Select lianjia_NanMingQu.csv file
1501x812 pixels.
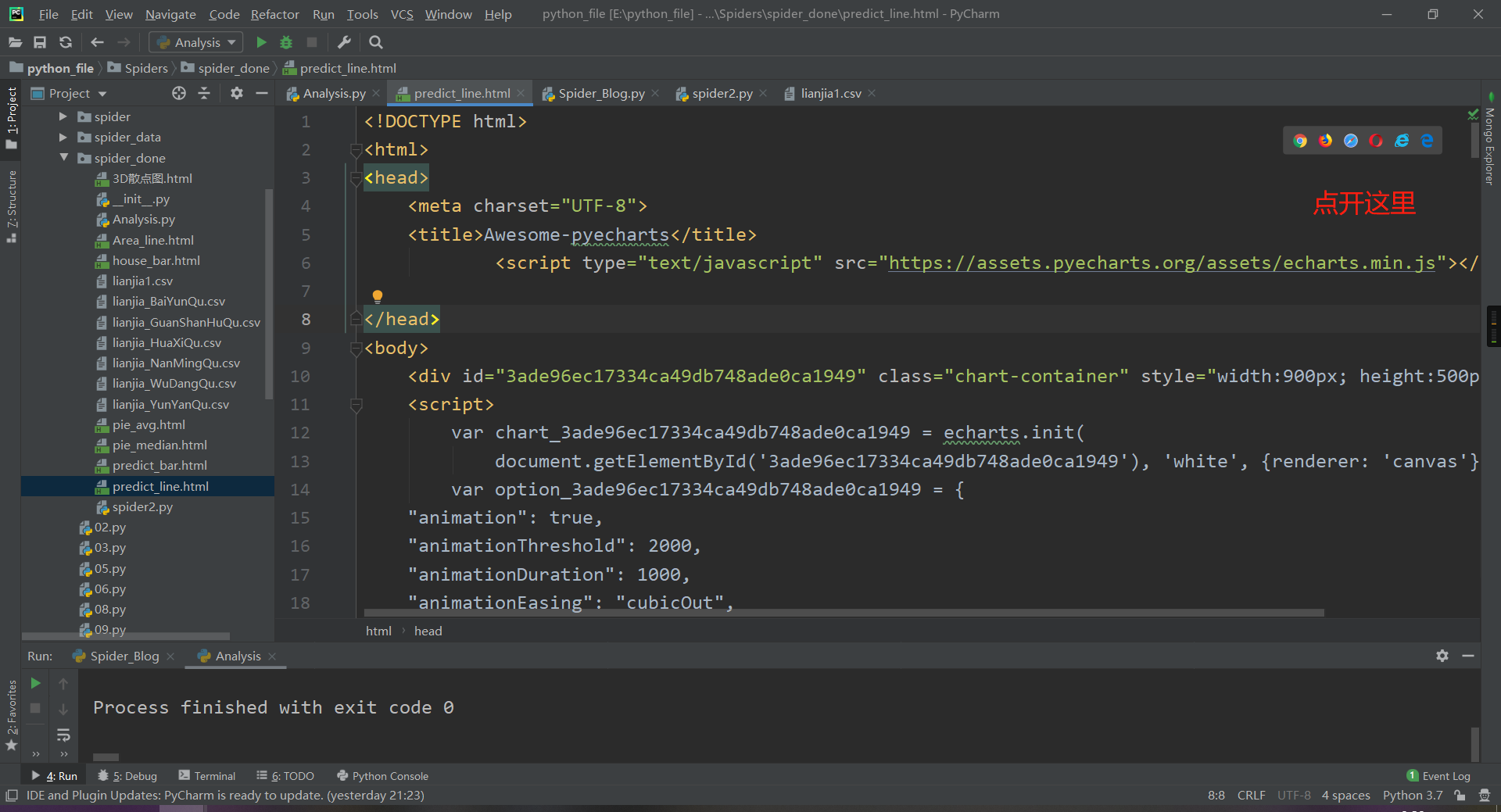176,363
